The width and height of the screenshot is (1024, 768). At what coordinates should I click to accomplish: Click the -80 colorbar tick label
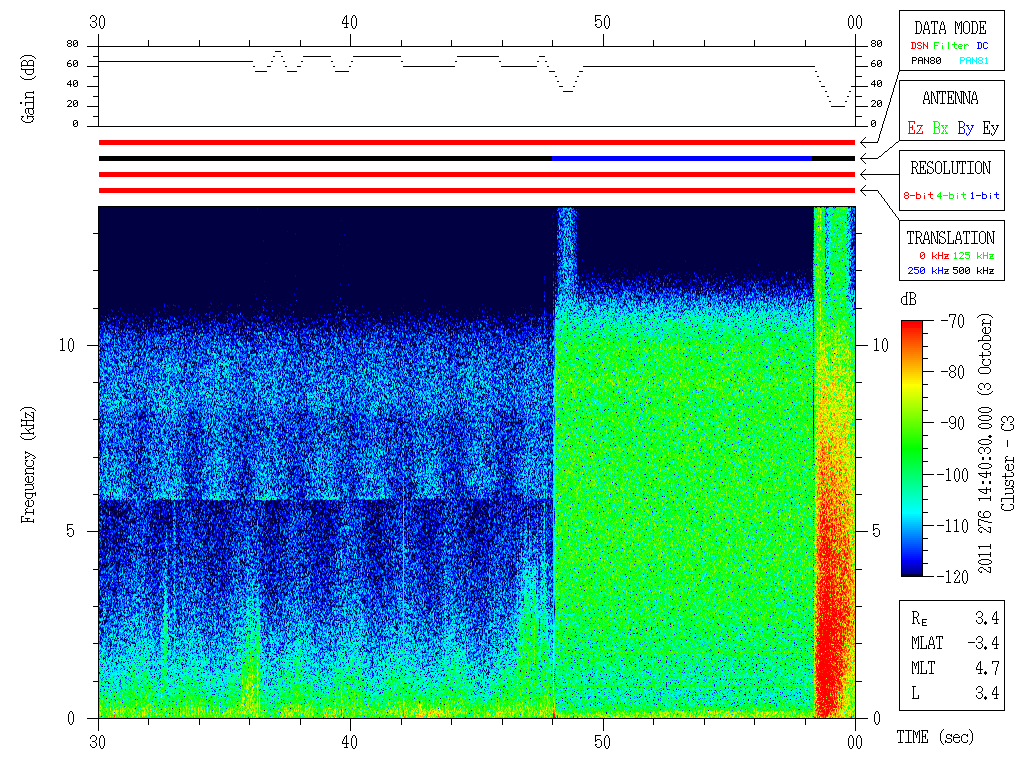pos(953,372)
